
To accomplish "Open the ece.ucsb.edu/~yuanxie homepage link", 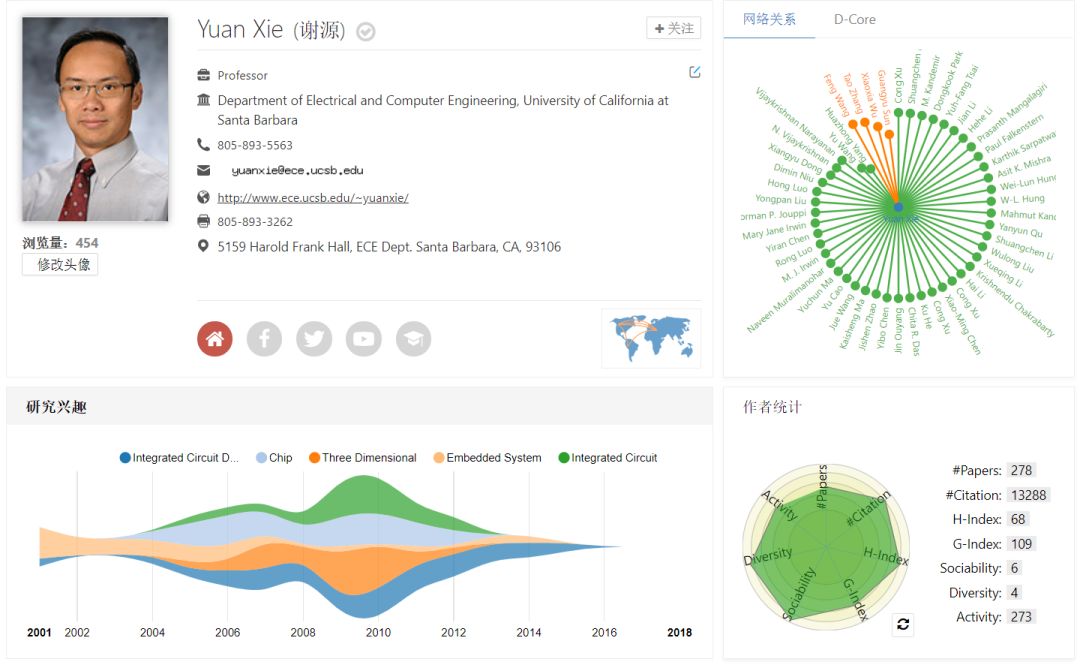I will click(313, 198).
